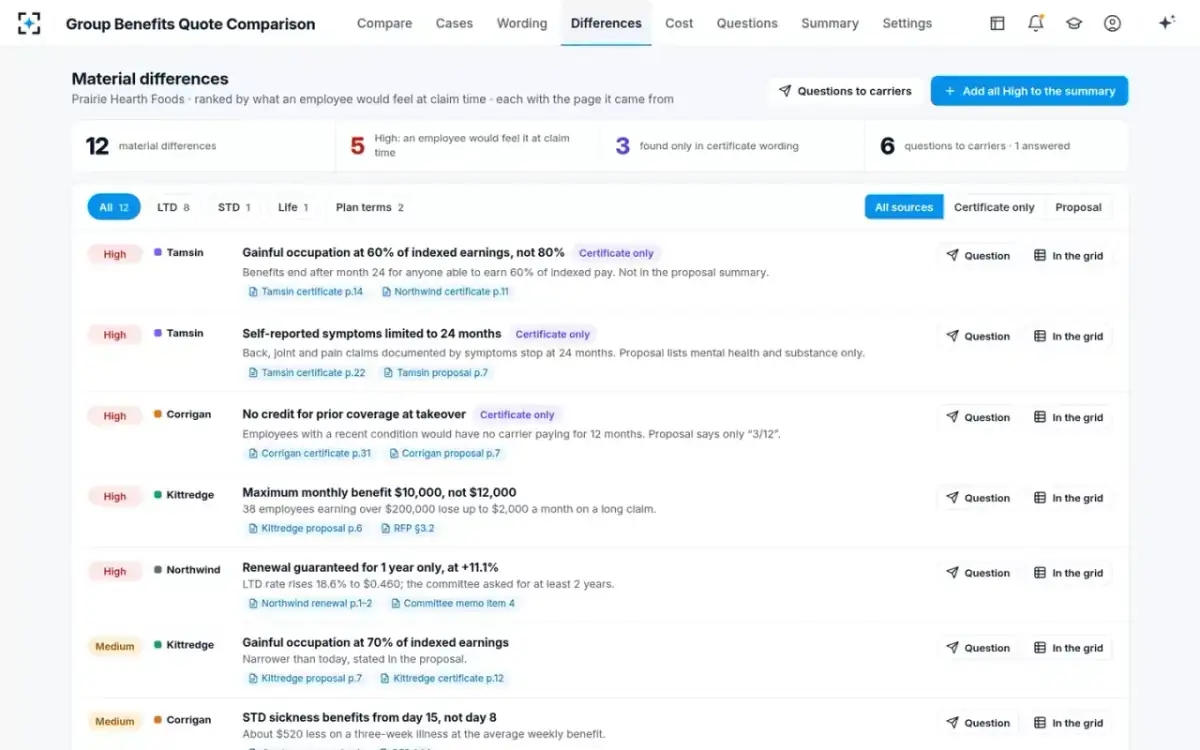Open the Questions tab
The height and width of the screenshot is (750, 1200).
(747, 23)
